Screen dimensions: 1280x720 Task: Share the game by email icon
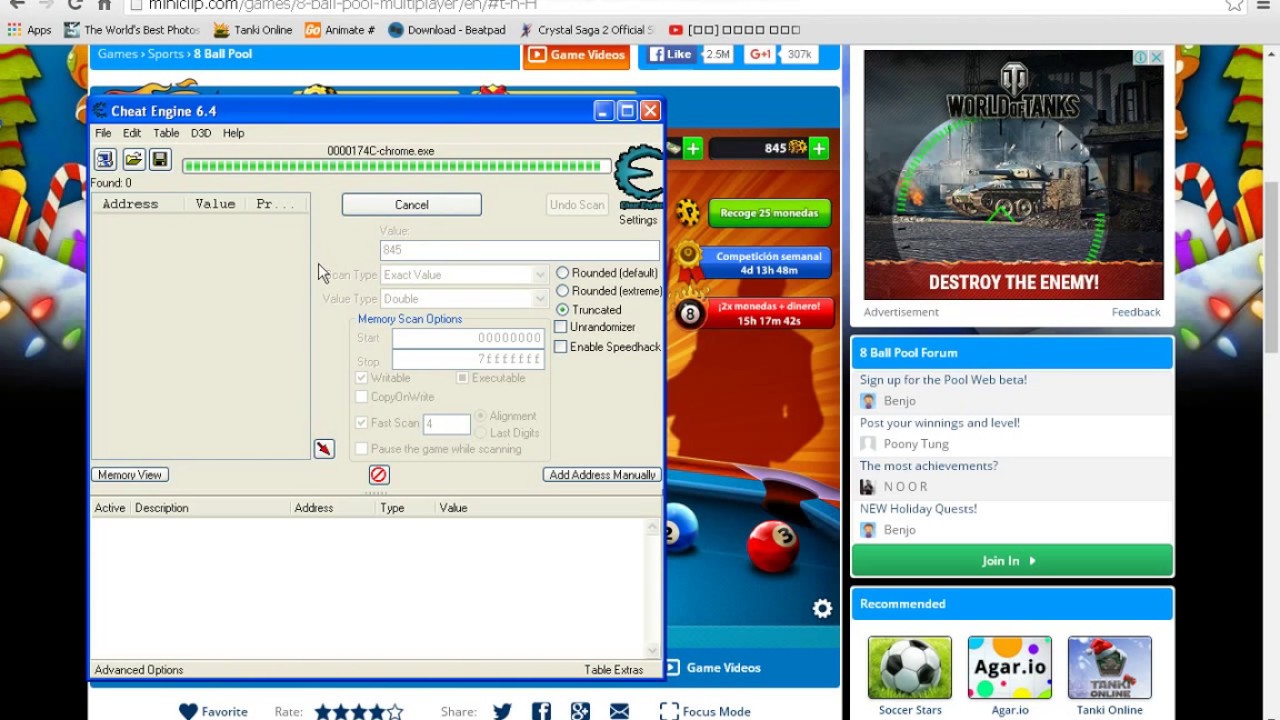(619, 711)
